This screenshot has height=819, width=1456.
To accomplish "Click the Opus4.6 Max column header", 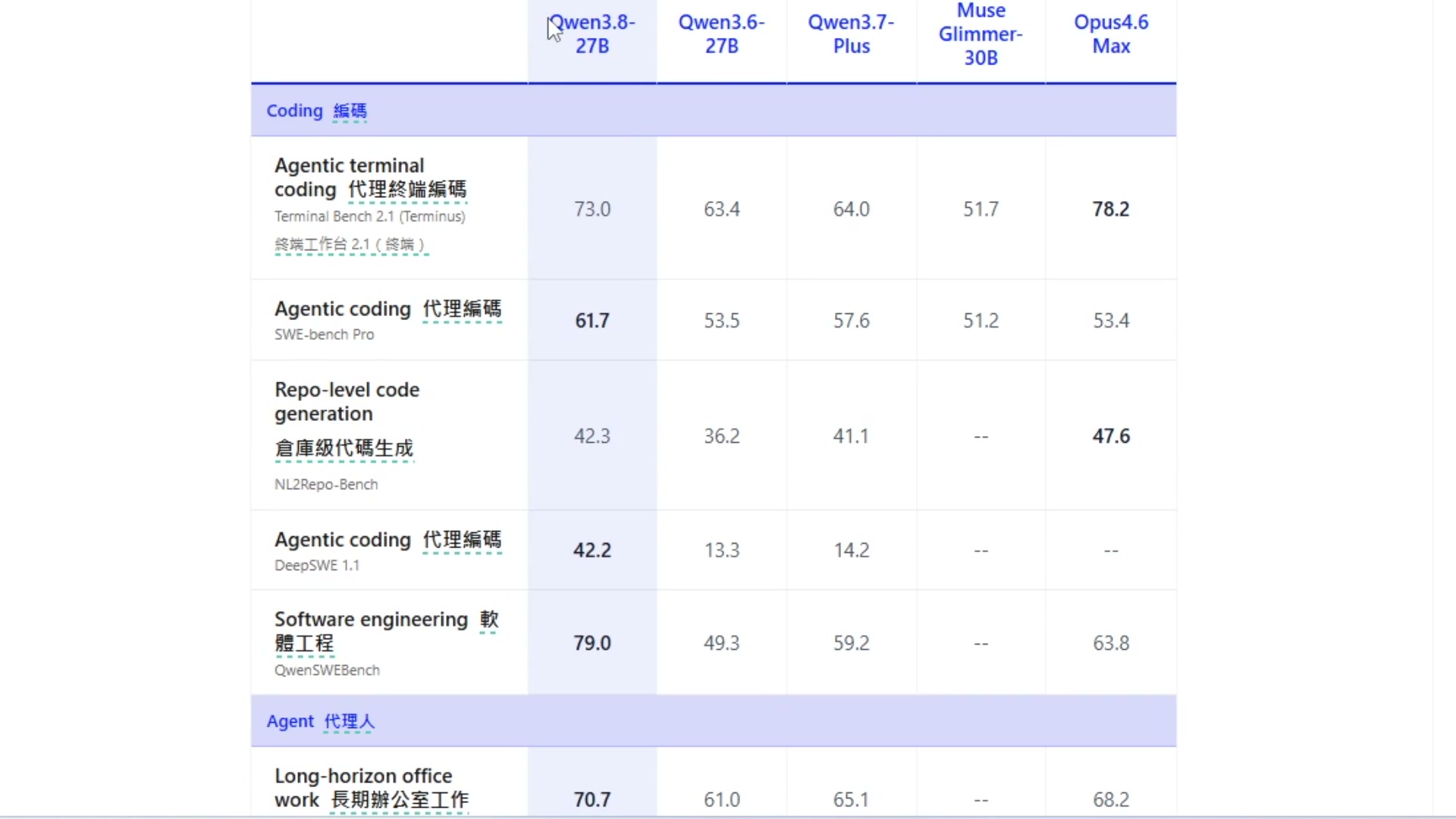I will 1111,34.
